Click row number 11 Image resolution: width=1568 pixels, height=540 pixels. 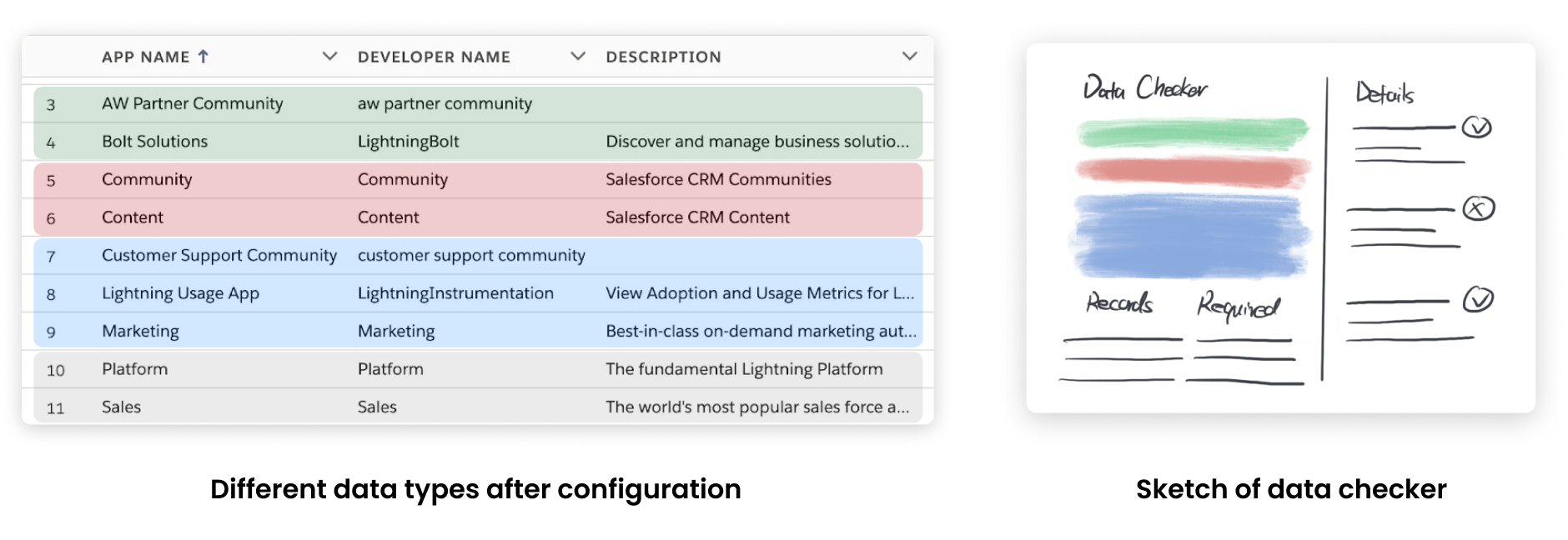point(56,408)
